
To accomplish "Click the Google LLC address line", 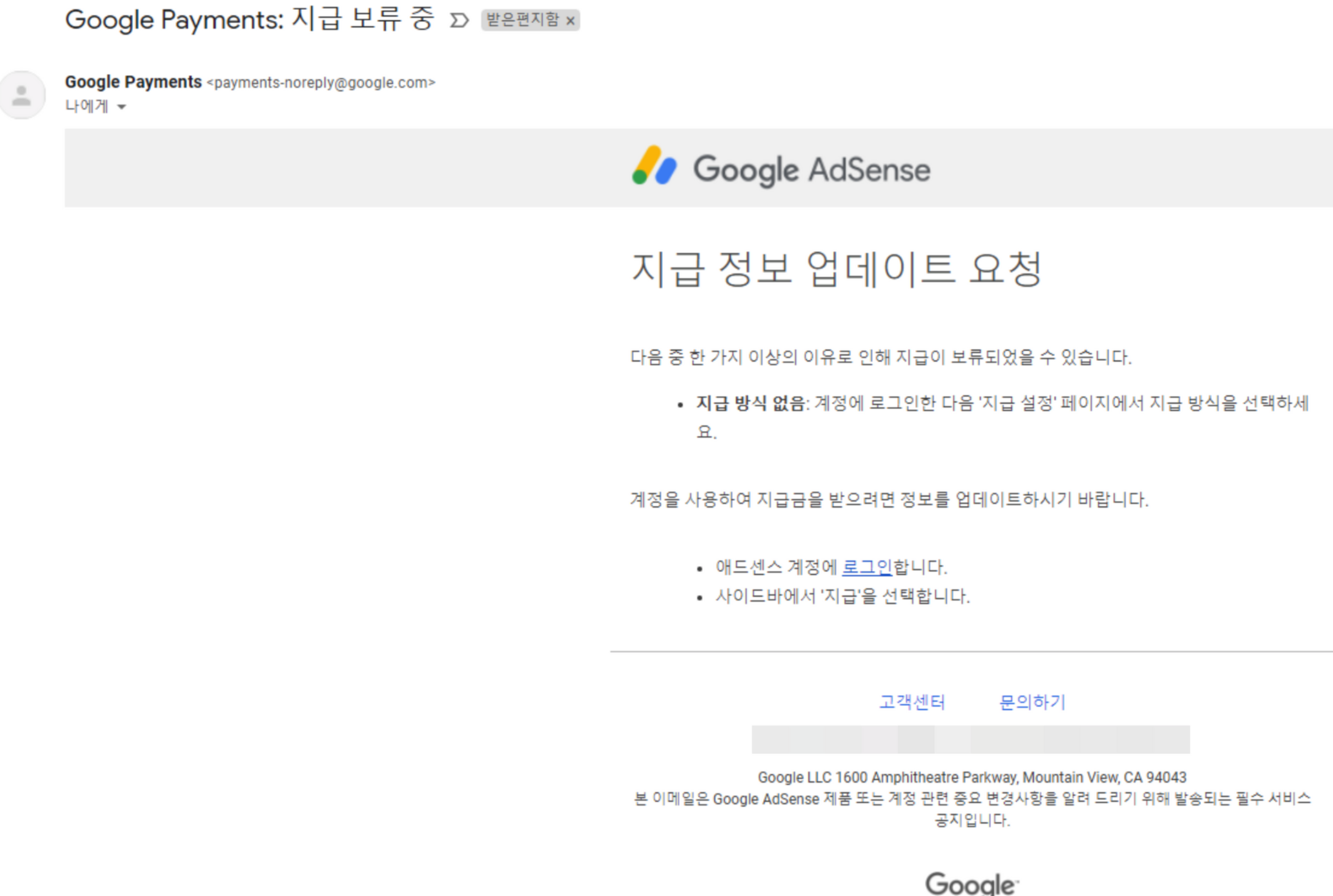I will pyautogui.click(x=972, y=777).
